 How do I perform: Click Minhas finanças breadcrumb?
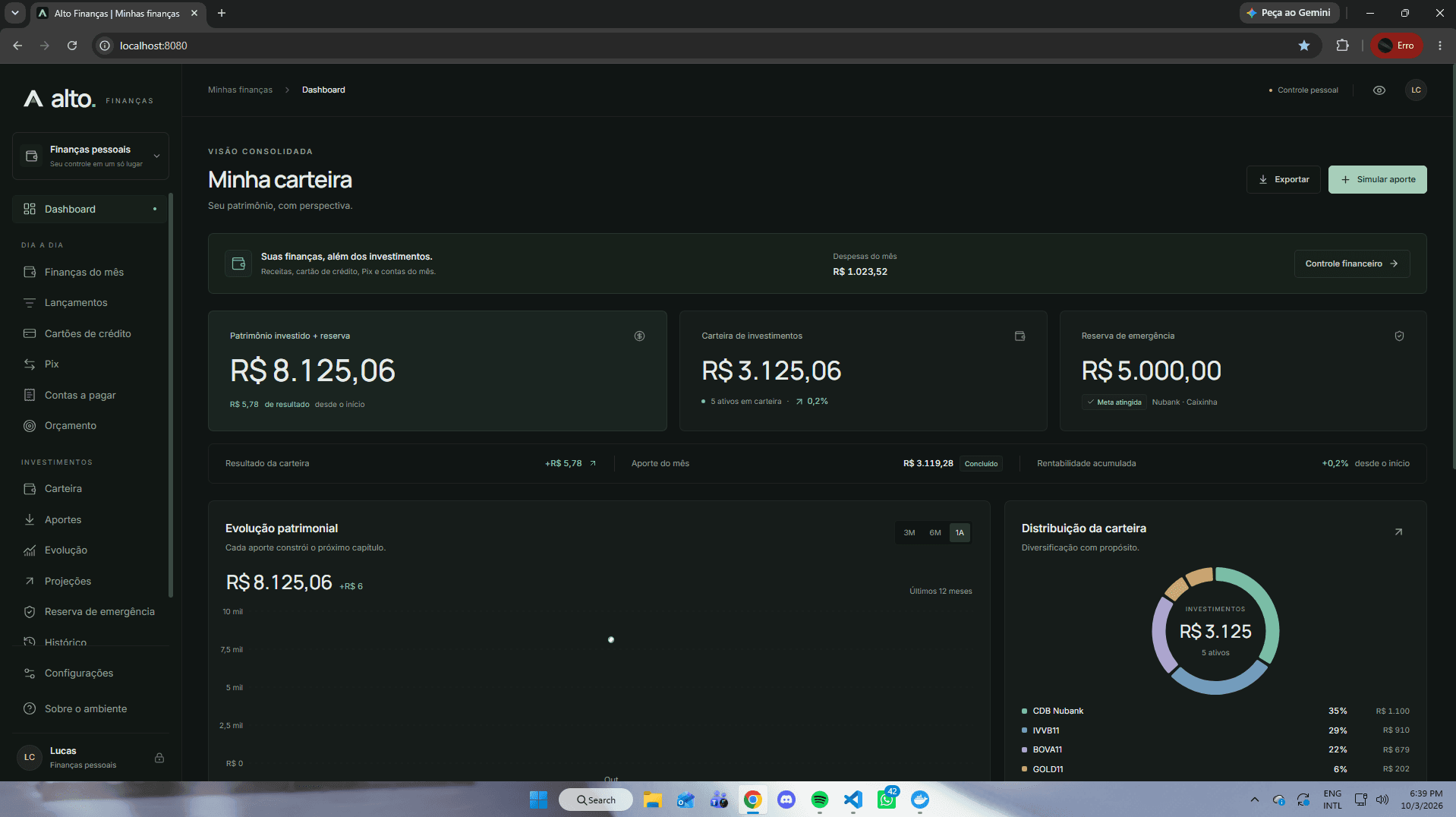coord(240,90)
